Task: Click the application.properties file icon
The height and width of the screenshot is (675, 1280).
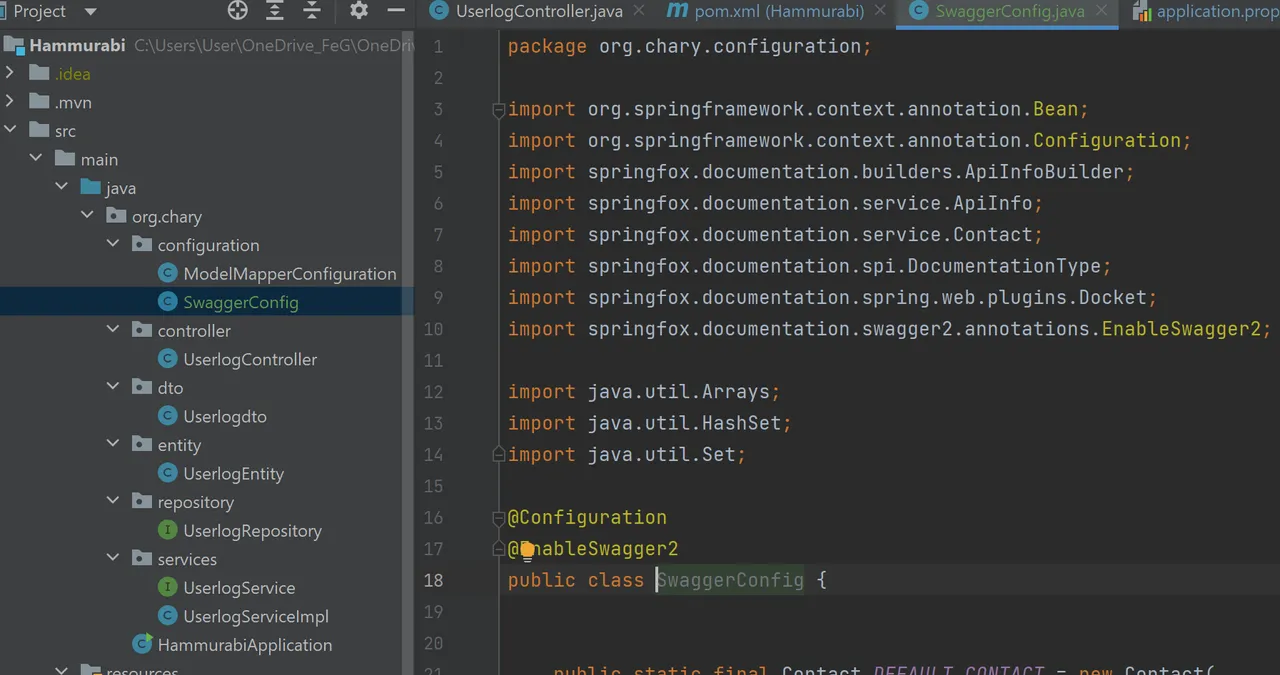Action: click(x=1142, y=12)
